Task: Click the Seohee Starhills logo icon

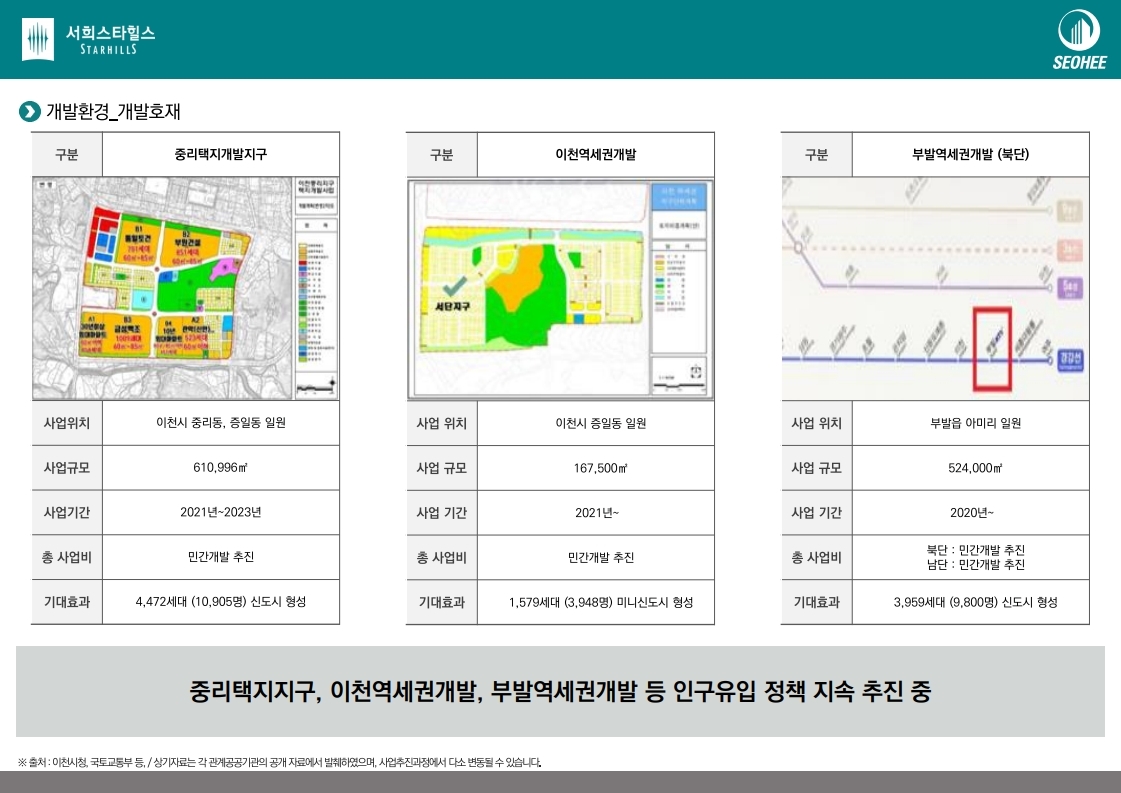Action: click(38, 39)
